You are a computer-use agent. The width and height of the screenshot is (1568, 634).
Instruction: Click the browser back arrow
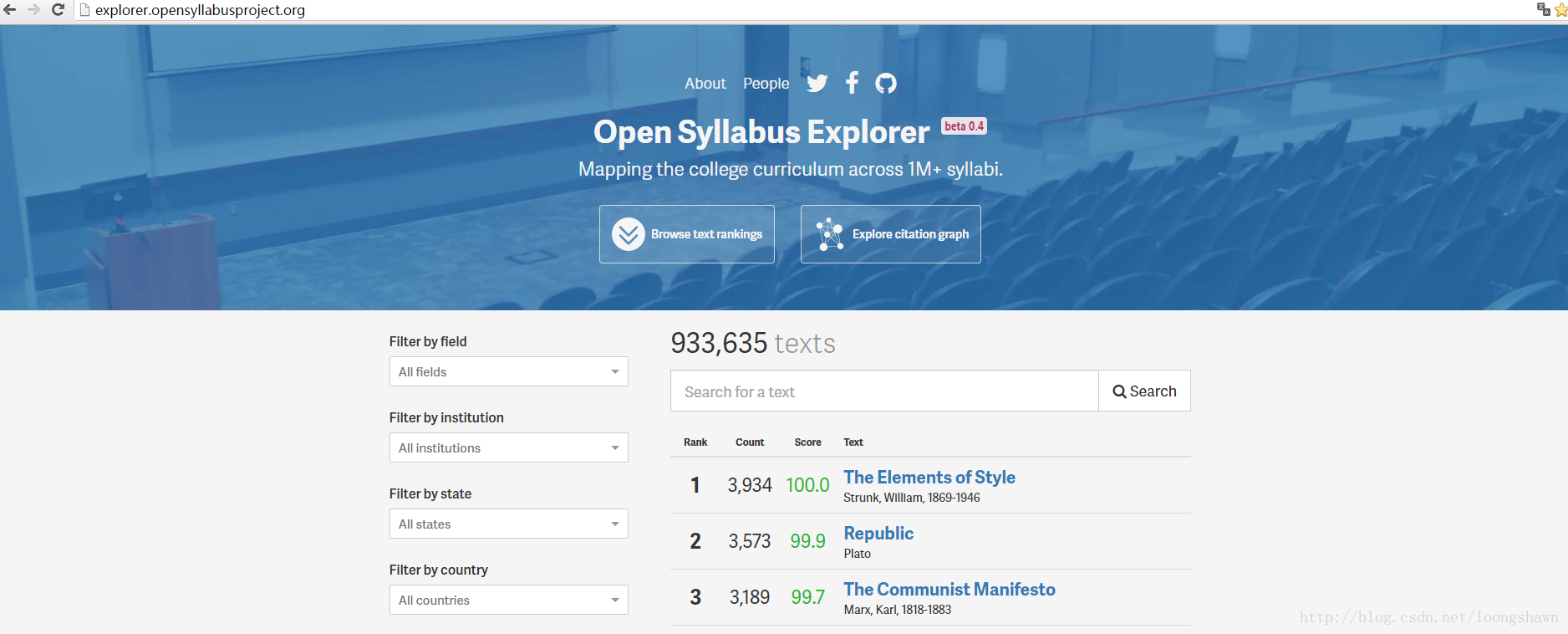[x=10, y=10]
